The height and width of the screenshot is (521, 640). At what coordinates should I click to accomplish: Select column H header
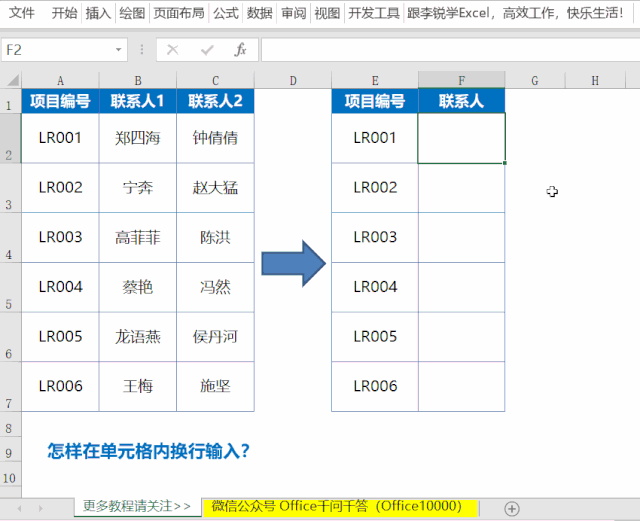[596, 80]
